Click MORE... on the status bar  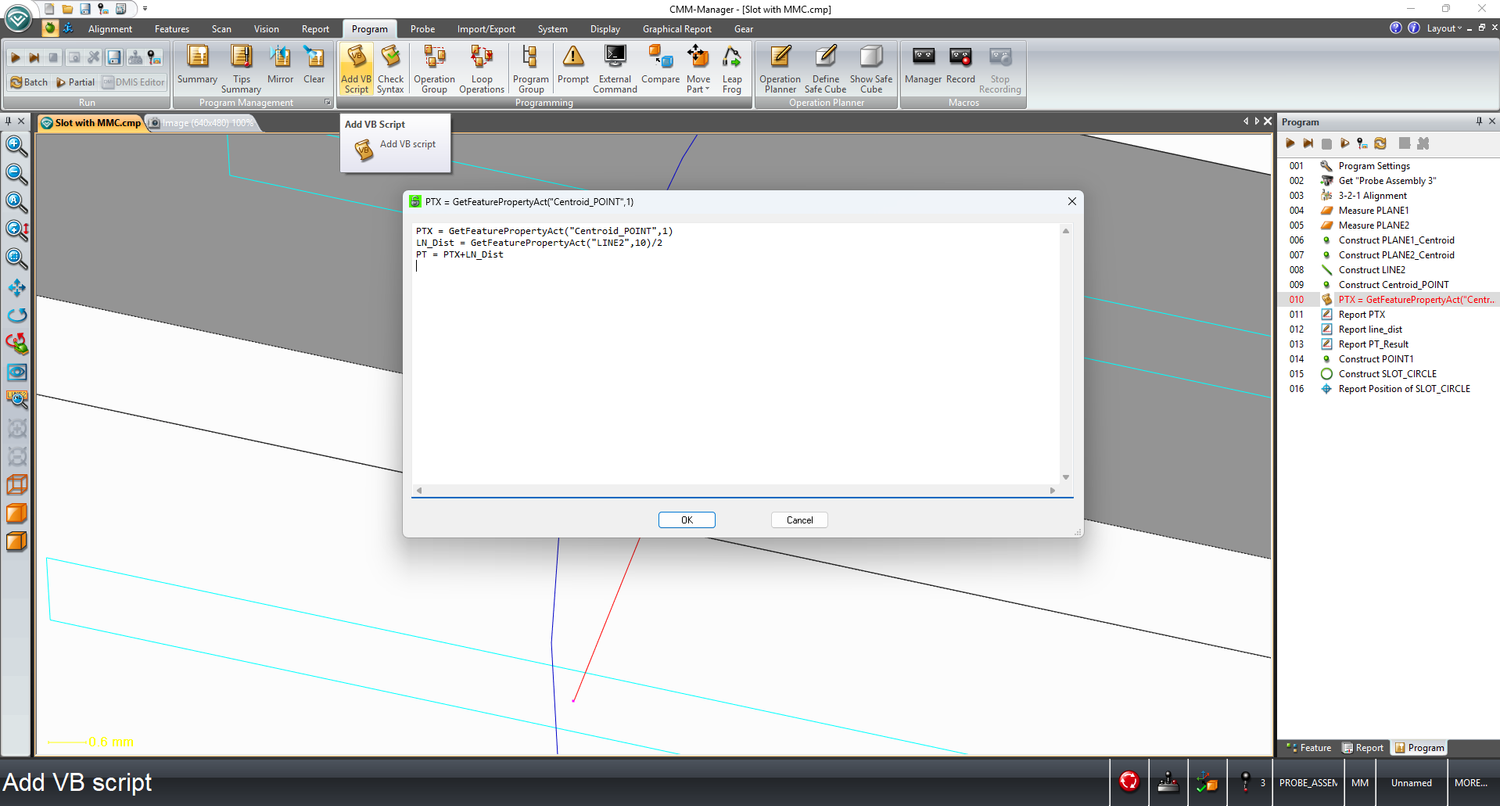point(1471,782)
